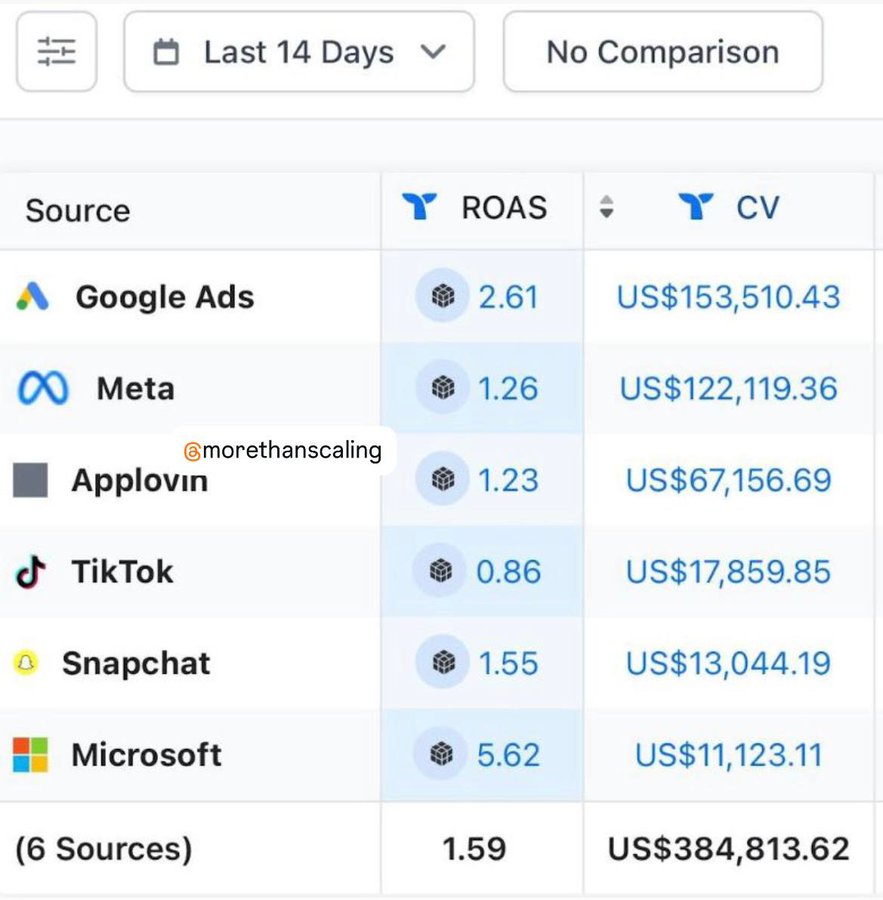Open the Applovin ROAS value 1.23
883x900 pixels.
pos(509,480)
